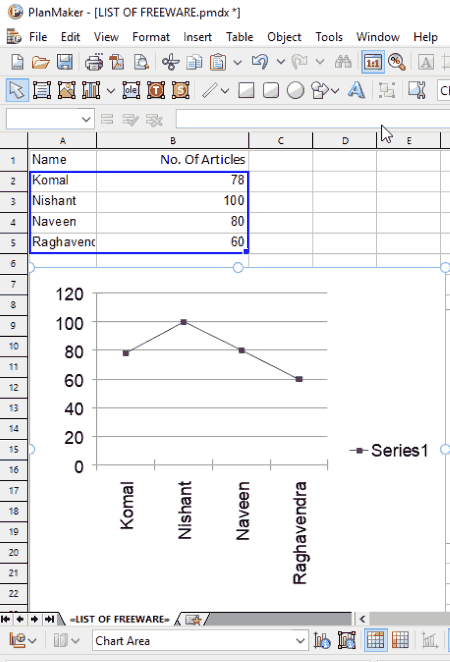Click cell containing Nishant
Screen dimensions: 450x662
[x=62, y=201]
